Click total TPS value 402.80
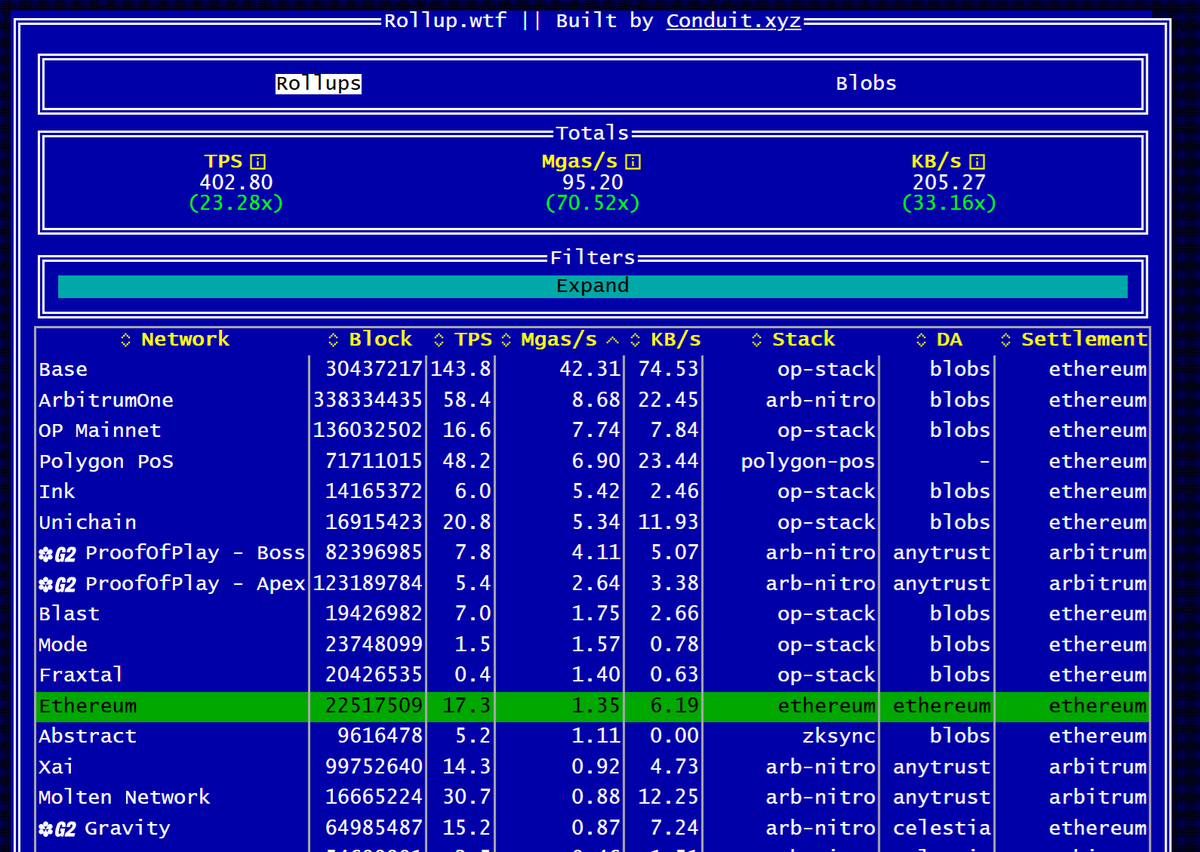Viewport: 1200px width, 852px height. tap(236, 183)
